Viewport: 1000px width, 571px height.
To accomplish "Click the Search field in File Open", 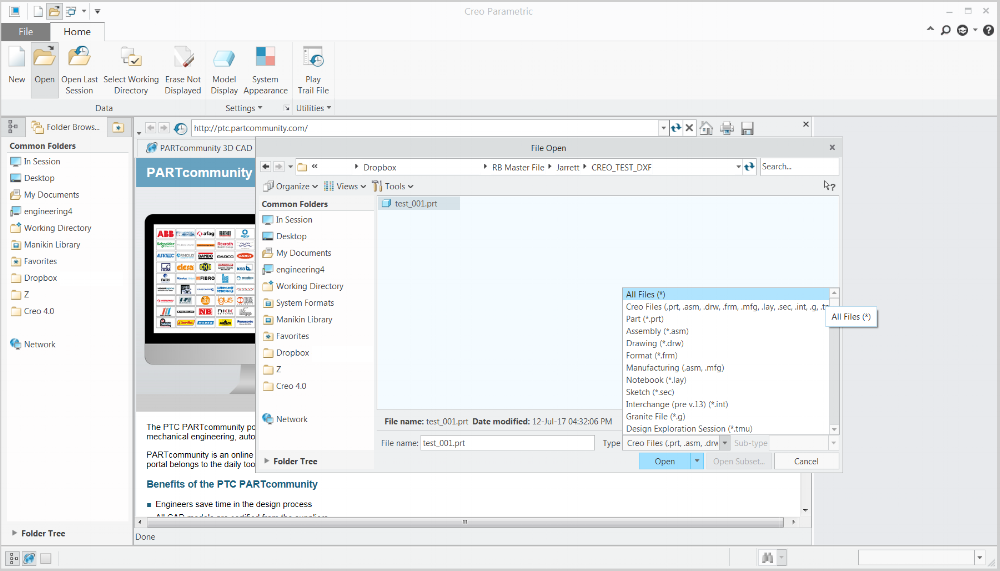I will [x=800, y=167].
